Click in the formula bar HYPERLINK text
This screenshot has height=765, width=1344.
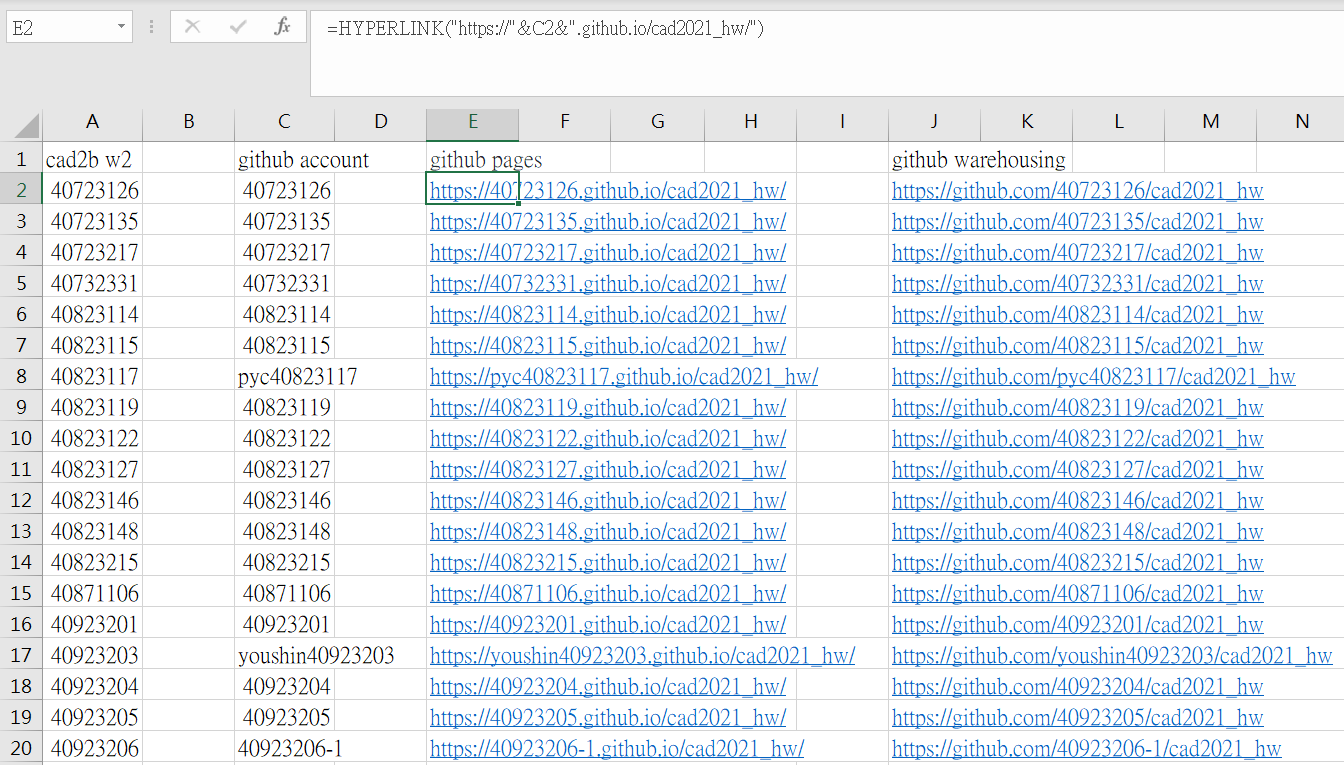pyautogui.click(x=545, y=28)
